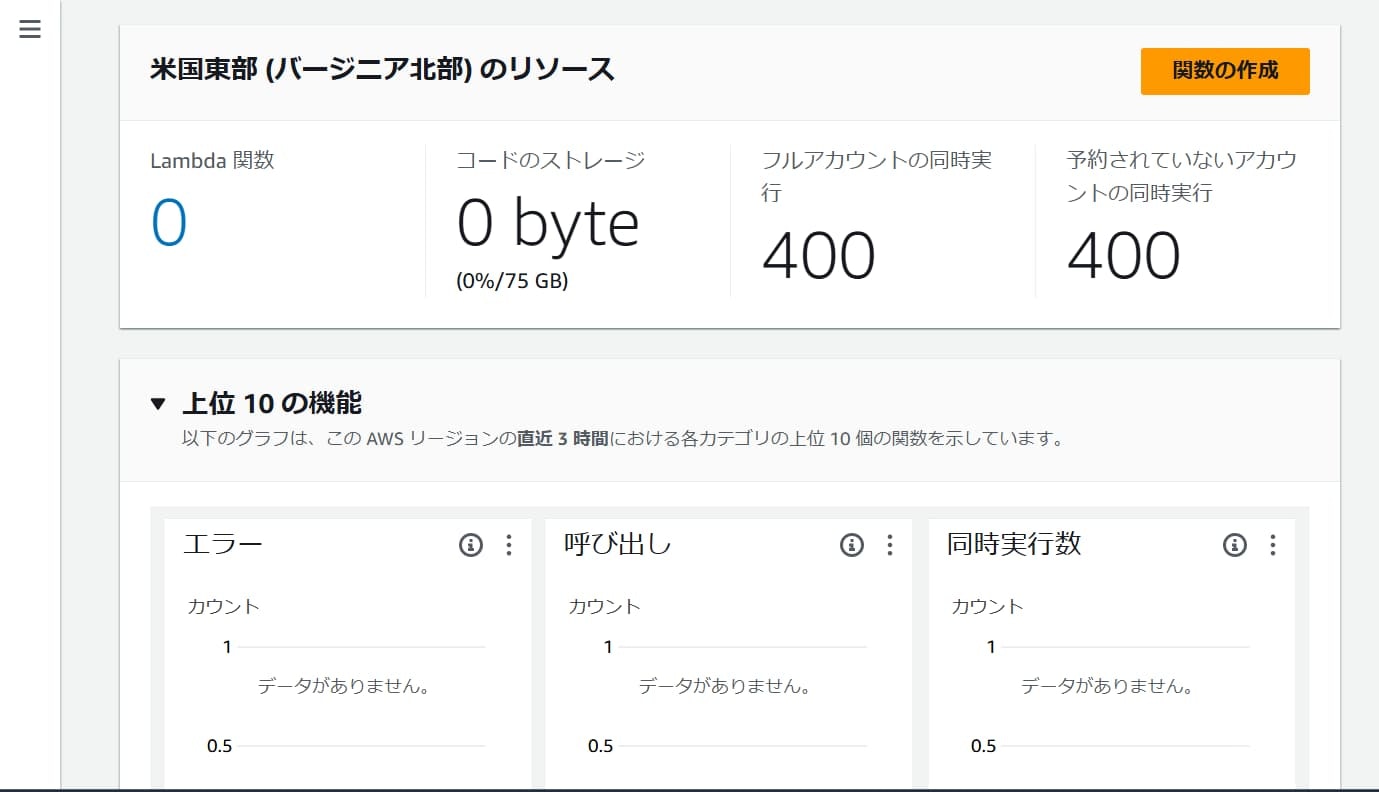
Task: Open the Lambda 関数 count link showing 0
Action: tap(169, 222)
